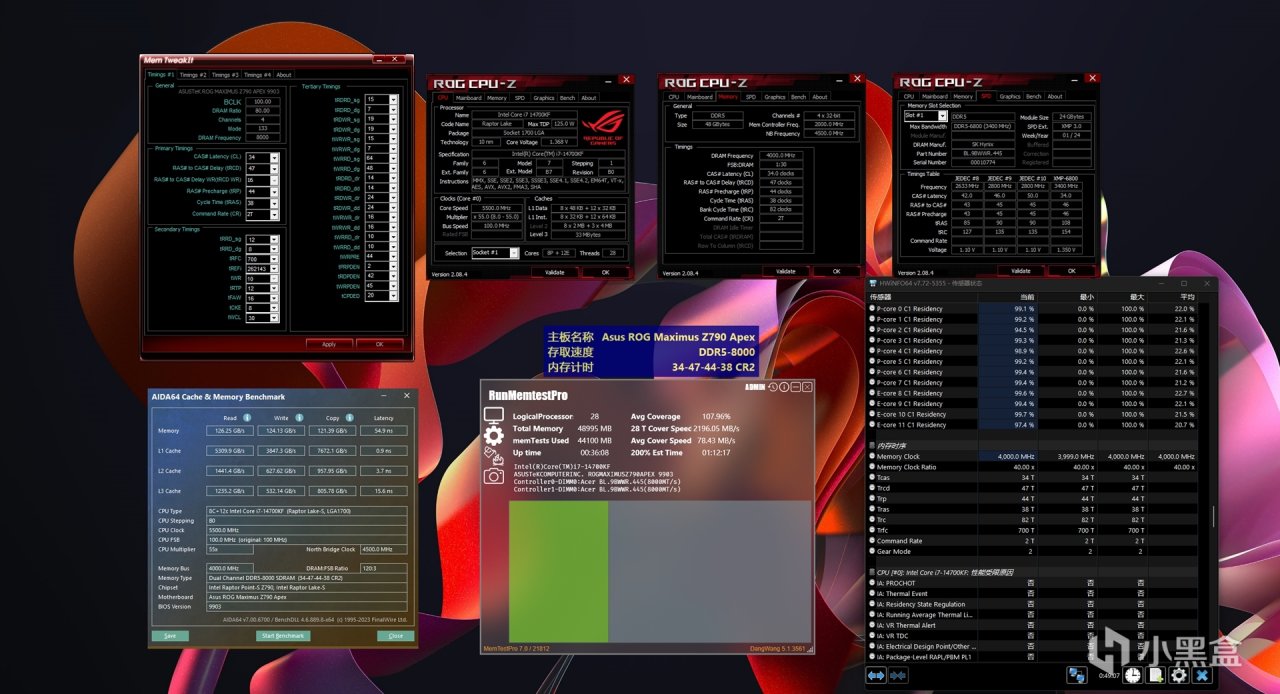Click the clock reset icon in HWiNFO toolbar

pyautogui.click(x=1133, y=676)
